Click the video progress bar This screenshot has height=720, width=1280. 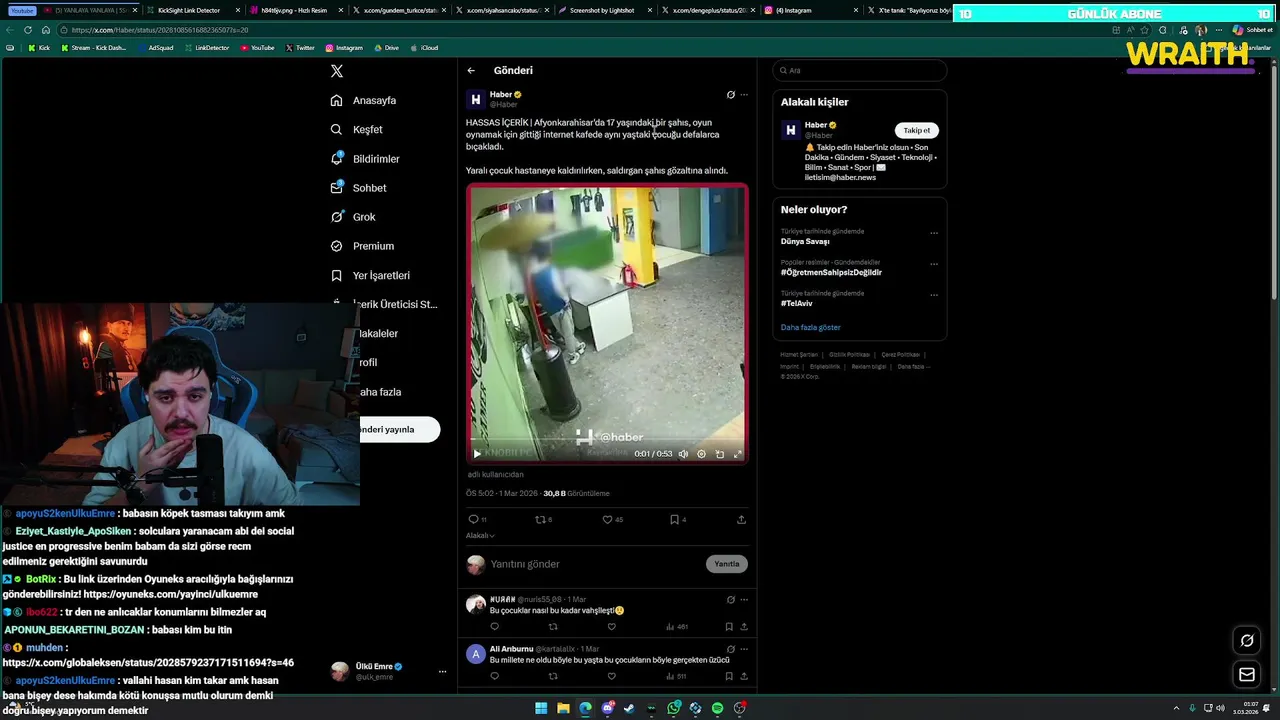tap(607, 441)
